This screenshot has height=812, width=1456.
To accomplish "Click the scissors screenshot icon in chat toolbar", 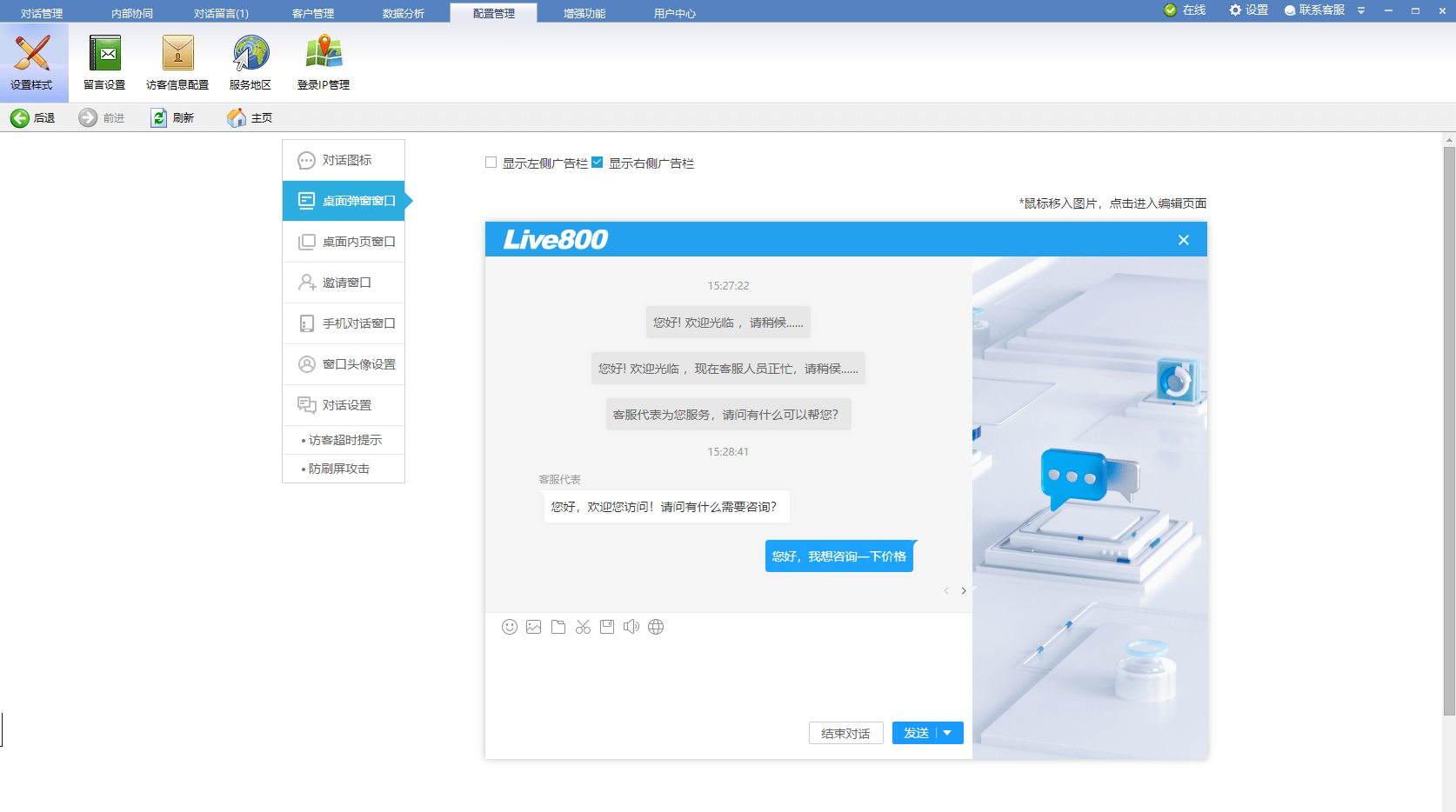I will coord(583,627).
